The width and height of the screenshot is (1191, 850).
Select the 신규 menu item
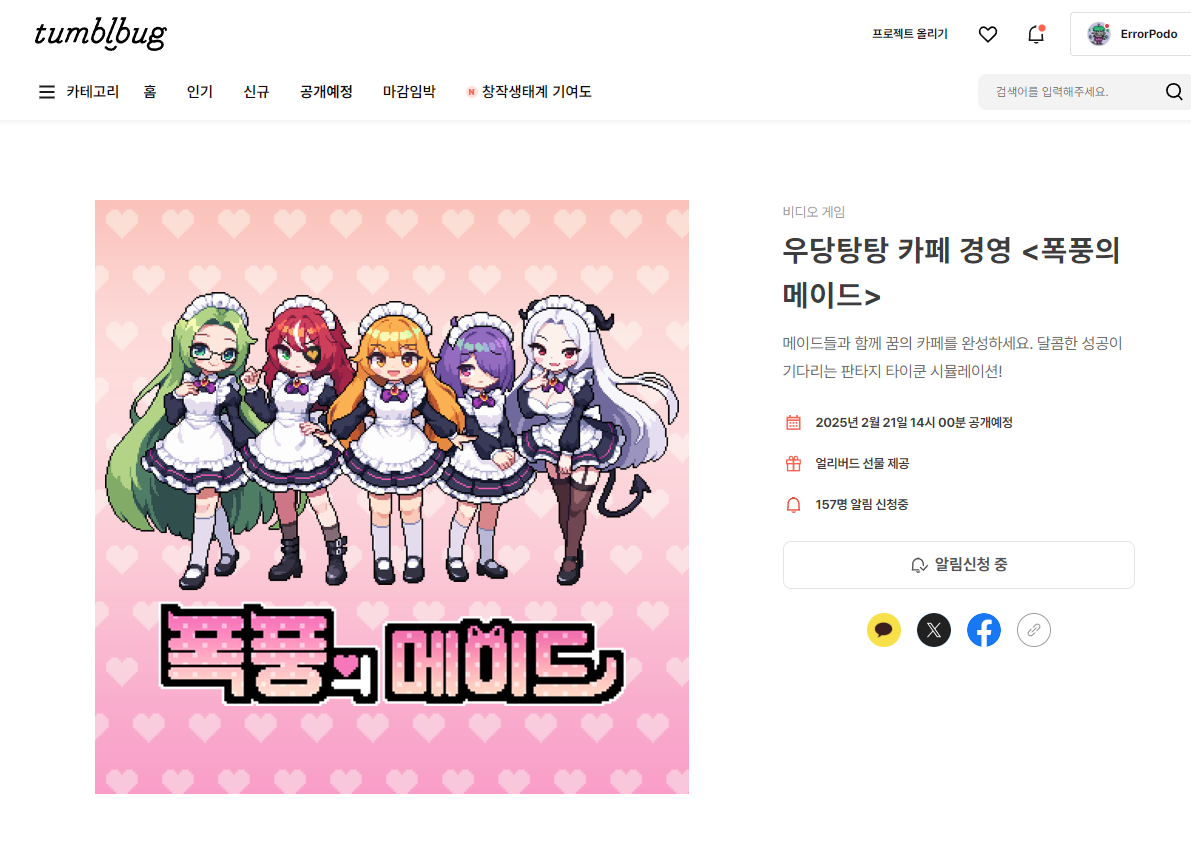tap(256, 92)
